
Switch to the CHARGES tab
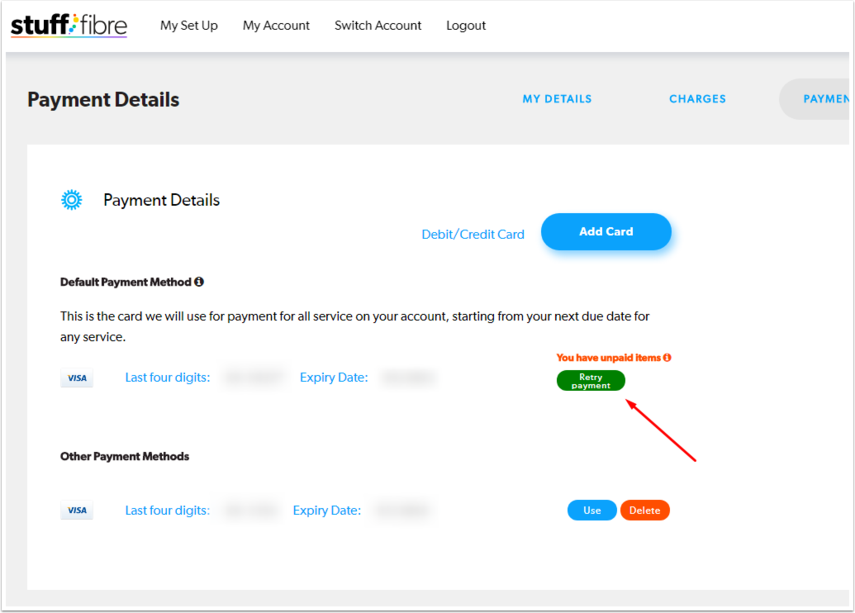pyautogui.click(x=697, y=99)
